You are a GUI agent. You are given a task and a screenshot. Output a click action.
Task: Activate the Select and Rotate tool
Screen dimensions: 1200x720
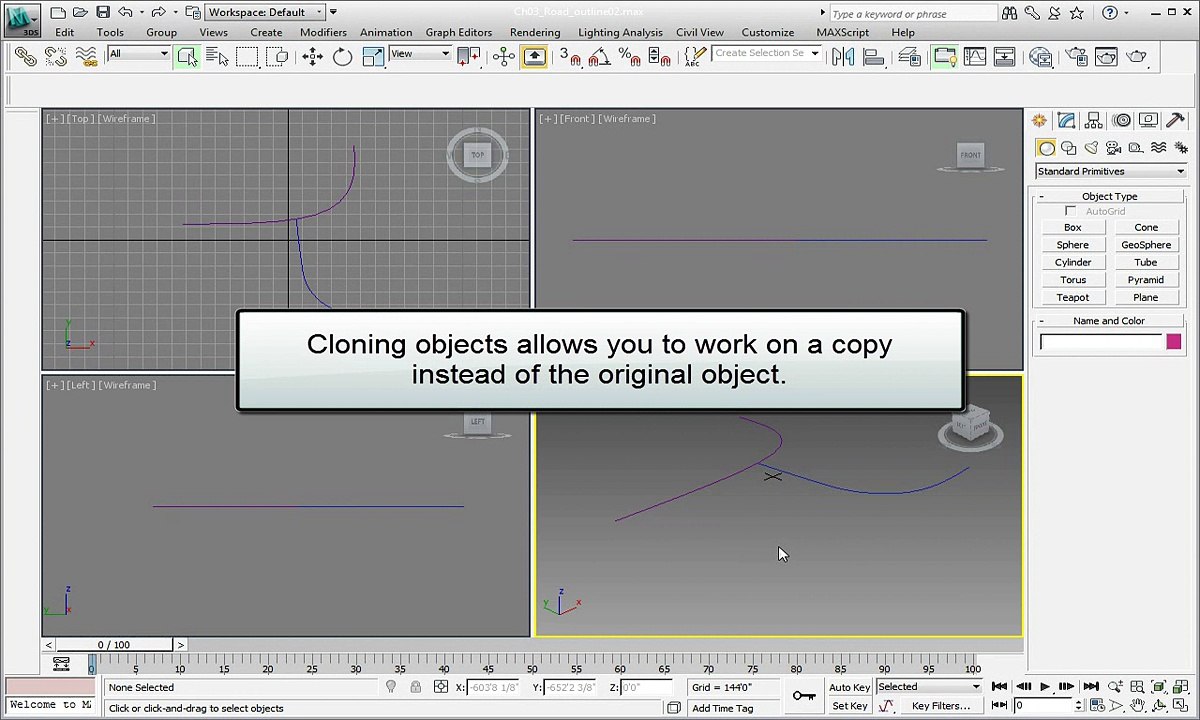(343, 57)
